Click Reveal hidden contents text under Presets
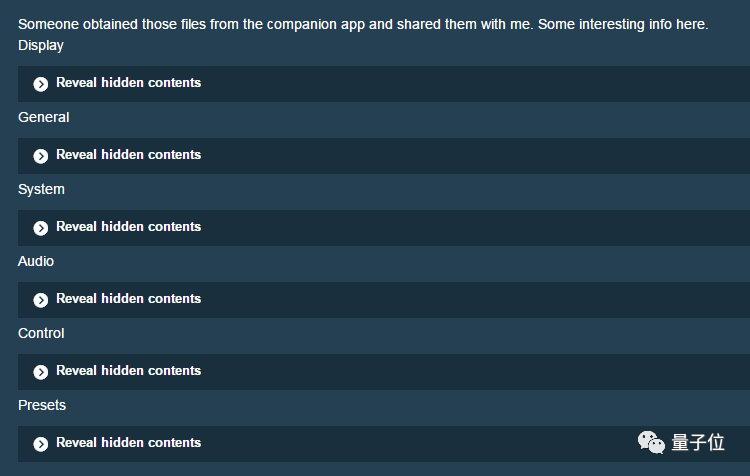 [128, 443]
